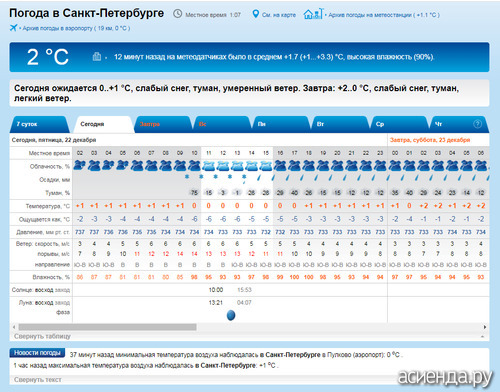This screenshot has width=500, height=392.
Task: Click the Температура, °C row label
Action: coord(48,206)
